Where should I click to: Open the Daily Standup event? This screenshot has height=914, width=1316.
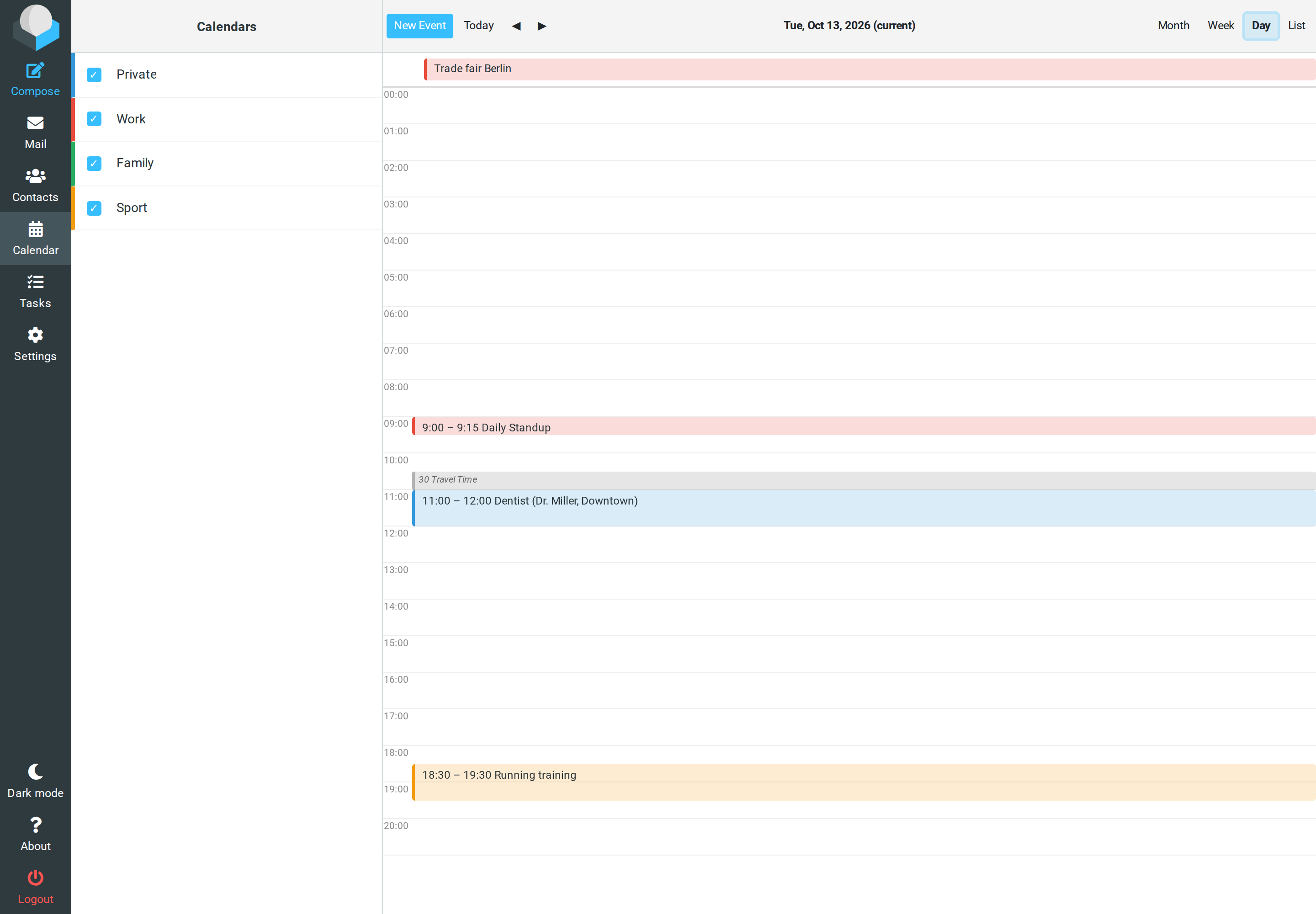coord(864,426)
